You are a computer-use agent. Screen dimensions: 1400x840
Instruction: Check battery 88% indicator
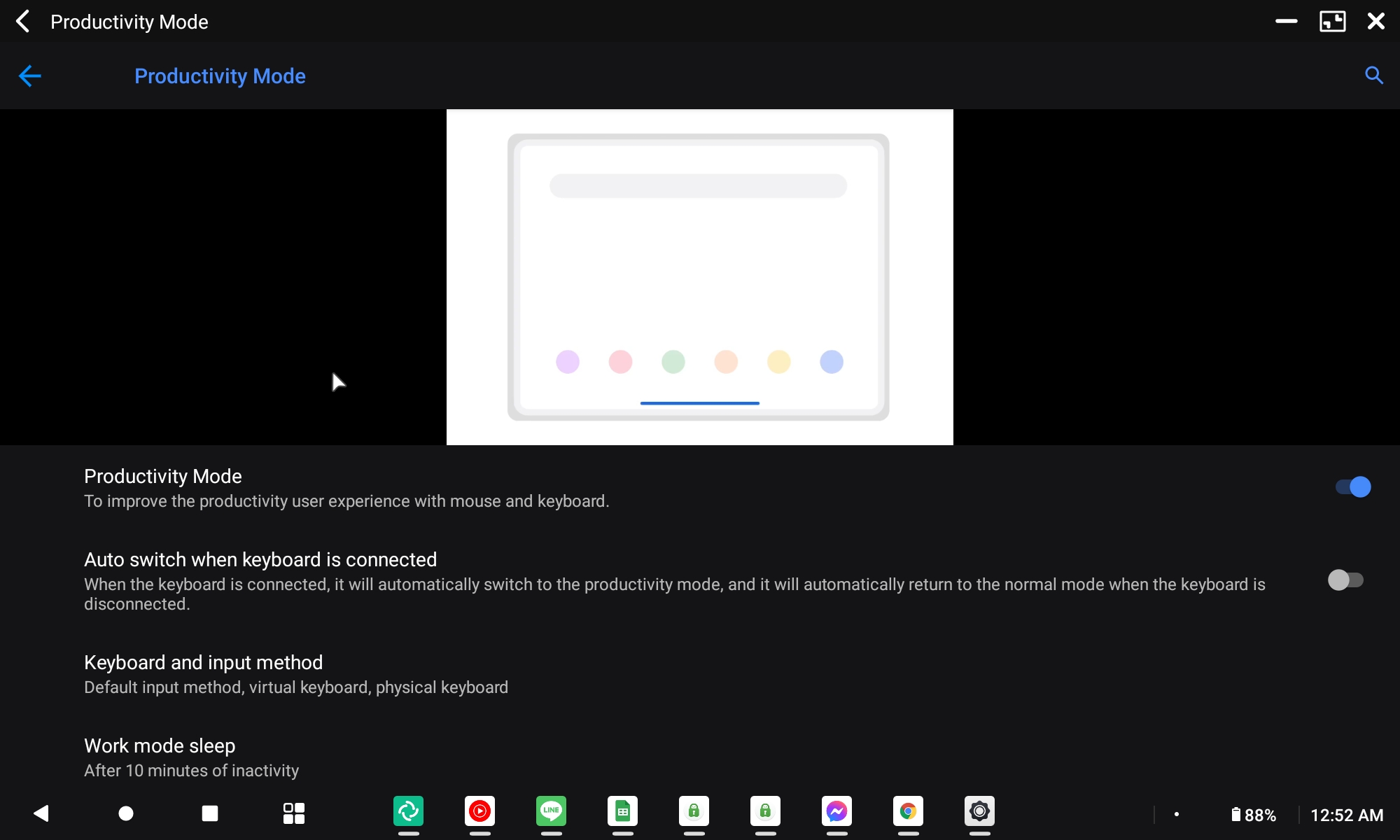(1254, 815)
